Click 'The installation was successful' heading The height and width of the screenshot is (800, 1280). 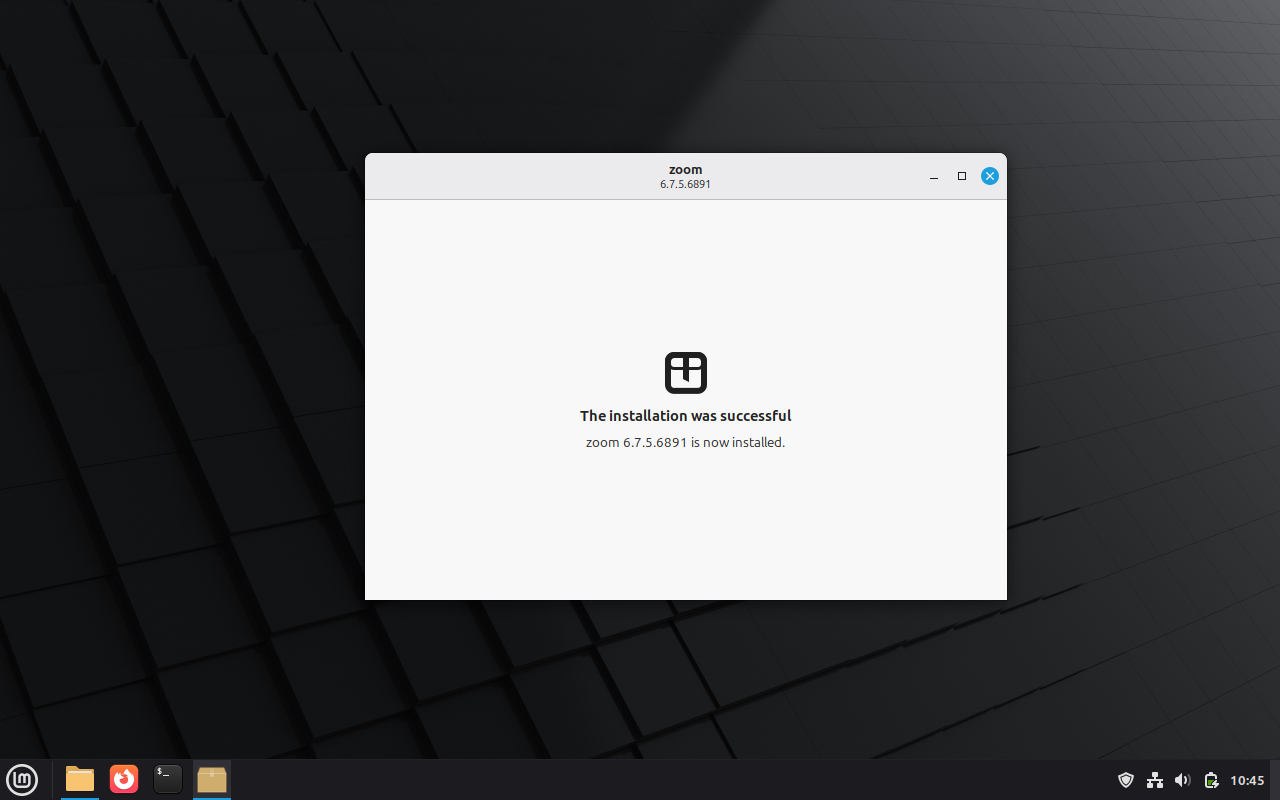tap(685, 416)
